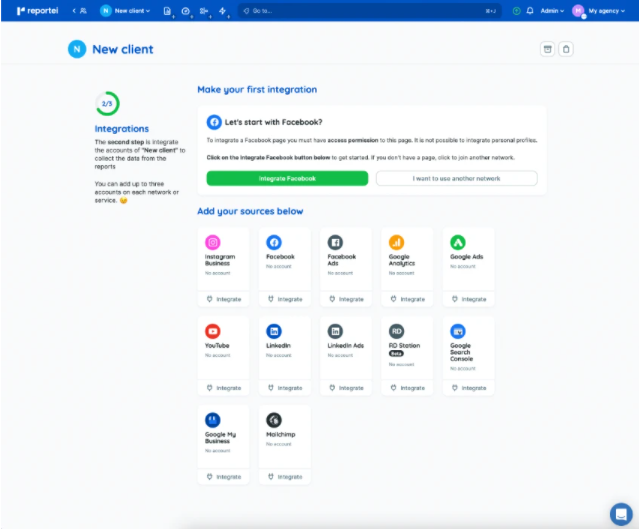Integrate RD Station
The width and height of the screenshot is (639, 529).
(x=408, y=388)
